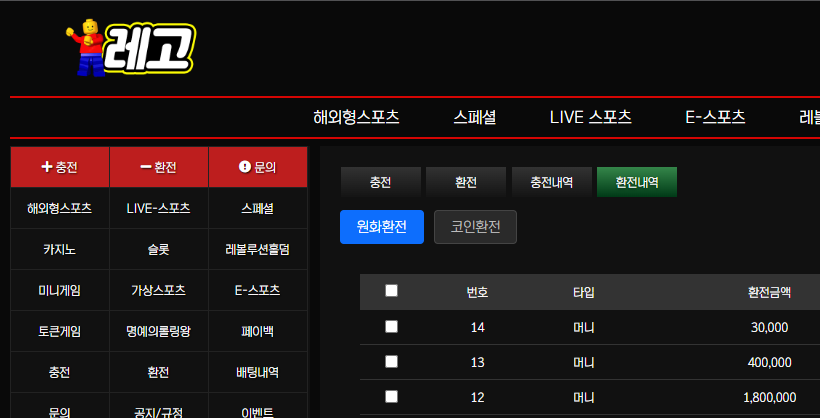Open LIVE 스포츠 in the top navigation
The height and width of the screenshot is (418, 820).
coord(590,118)
